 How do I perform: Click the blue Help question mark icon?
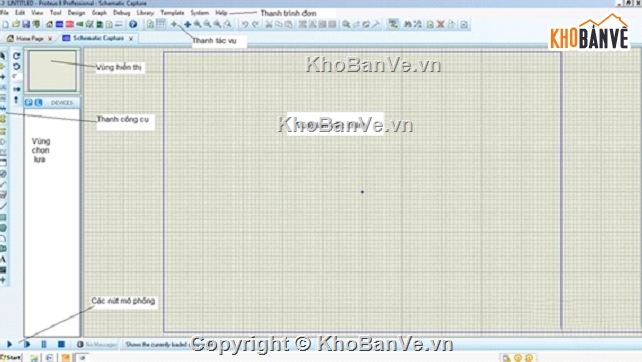pyautogui.click(x=133, y=25)
